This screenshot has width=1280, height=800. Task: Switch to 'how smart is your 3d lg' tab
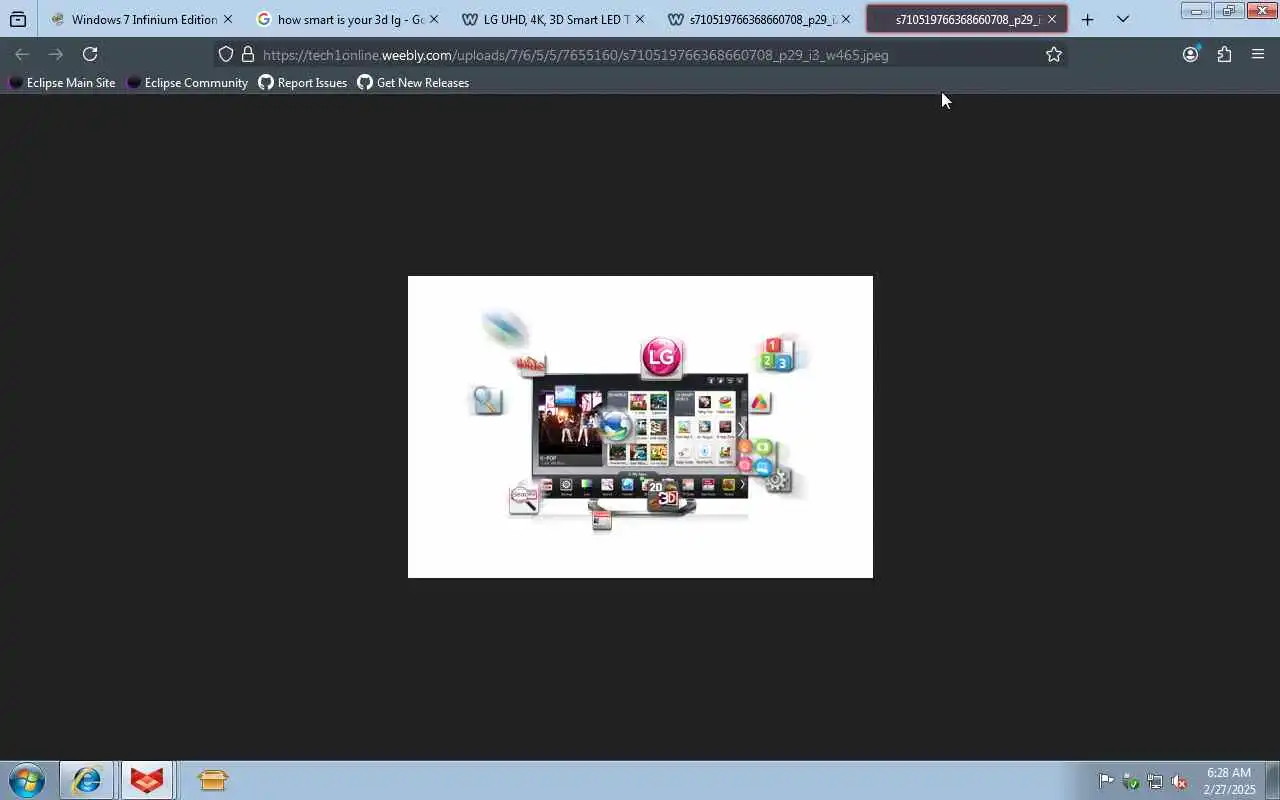tap(350, 19)
